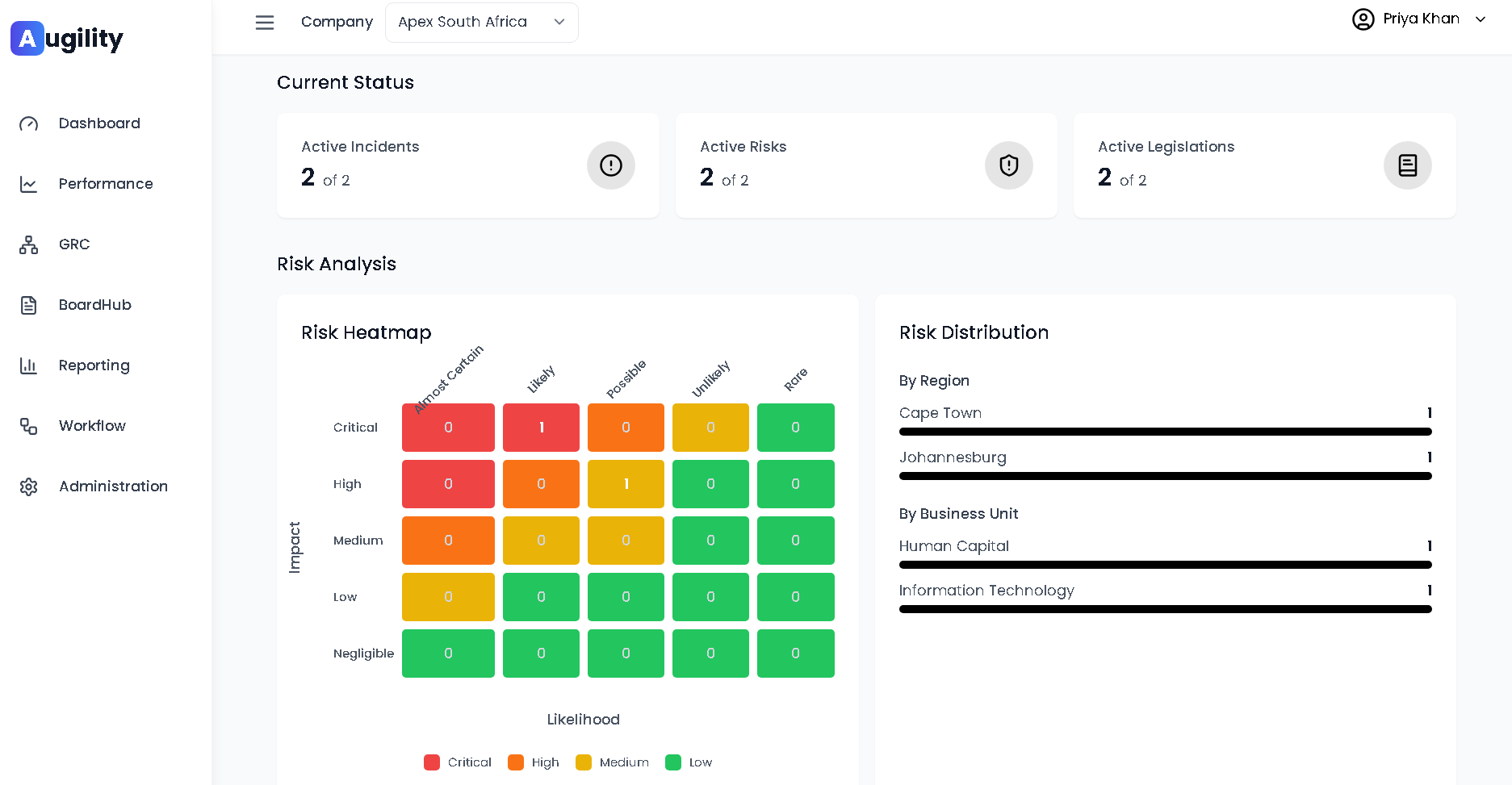The width and height of the screenshot is (1512, 785).
Task: Toggle the Critical legend item
Action: pos(458,762)
